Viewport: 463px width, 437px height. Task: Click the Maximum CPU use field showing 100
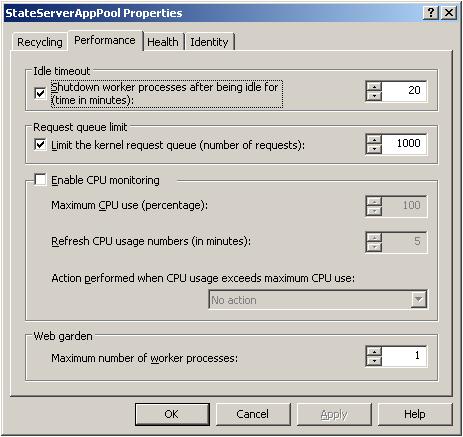404,206
